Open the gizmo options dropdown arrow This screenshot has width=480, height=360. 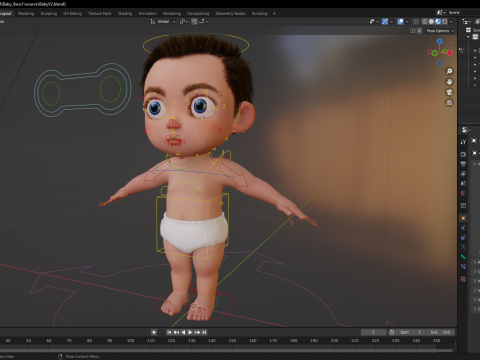click(391, 22)
